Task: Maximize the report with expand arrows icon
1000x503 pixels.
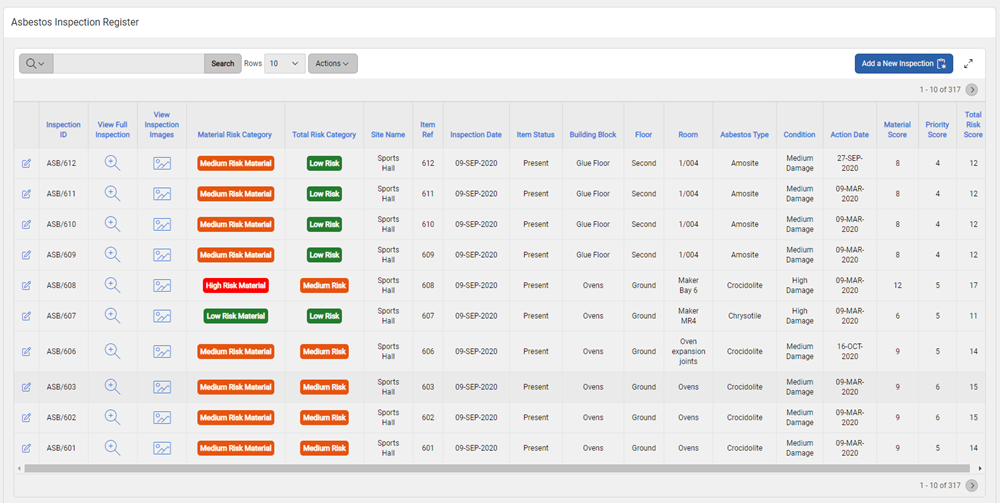Action: click(x=968, y=64)
